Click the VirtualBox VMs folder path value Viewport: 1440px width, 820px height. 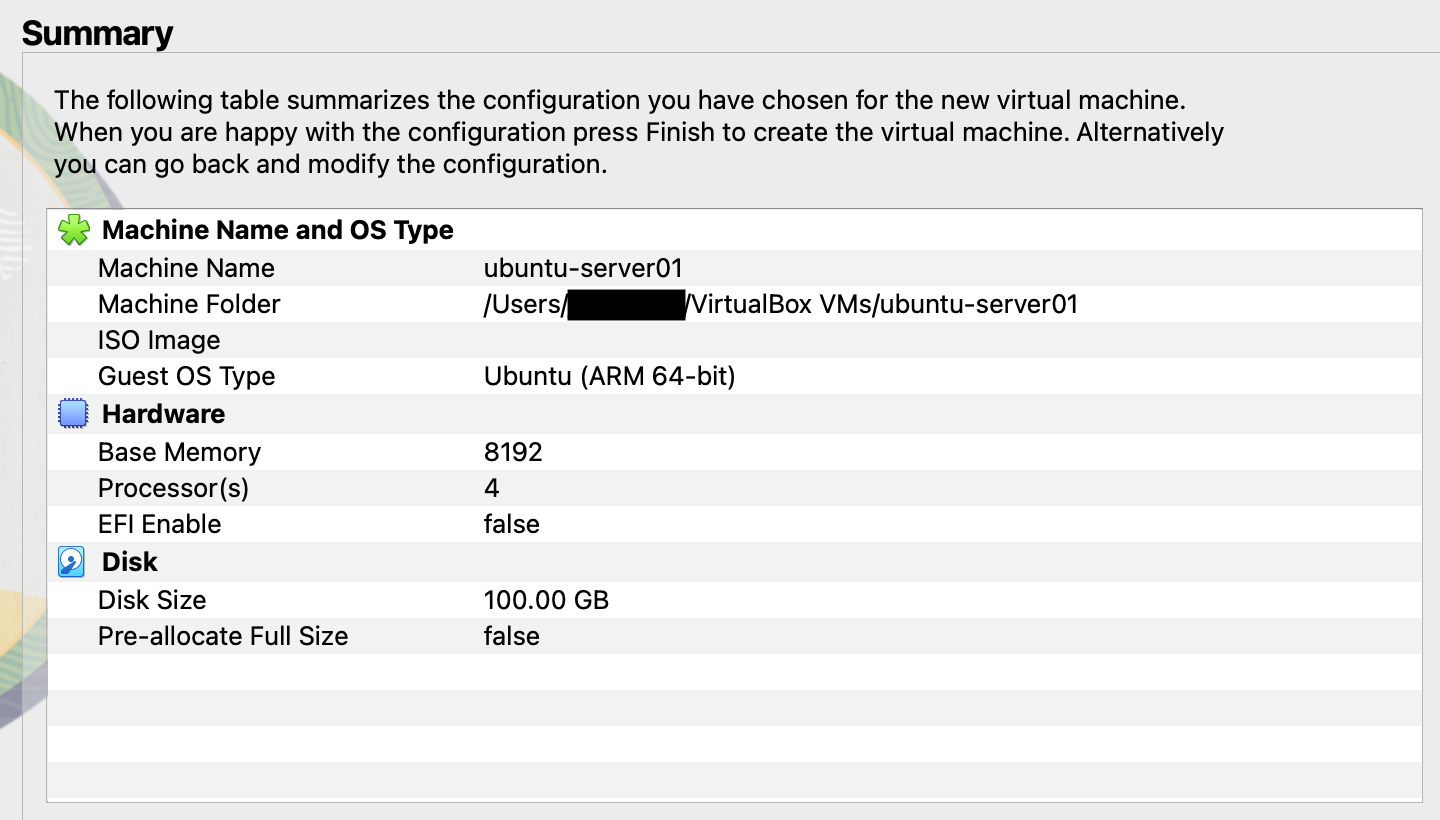[781, 305]
